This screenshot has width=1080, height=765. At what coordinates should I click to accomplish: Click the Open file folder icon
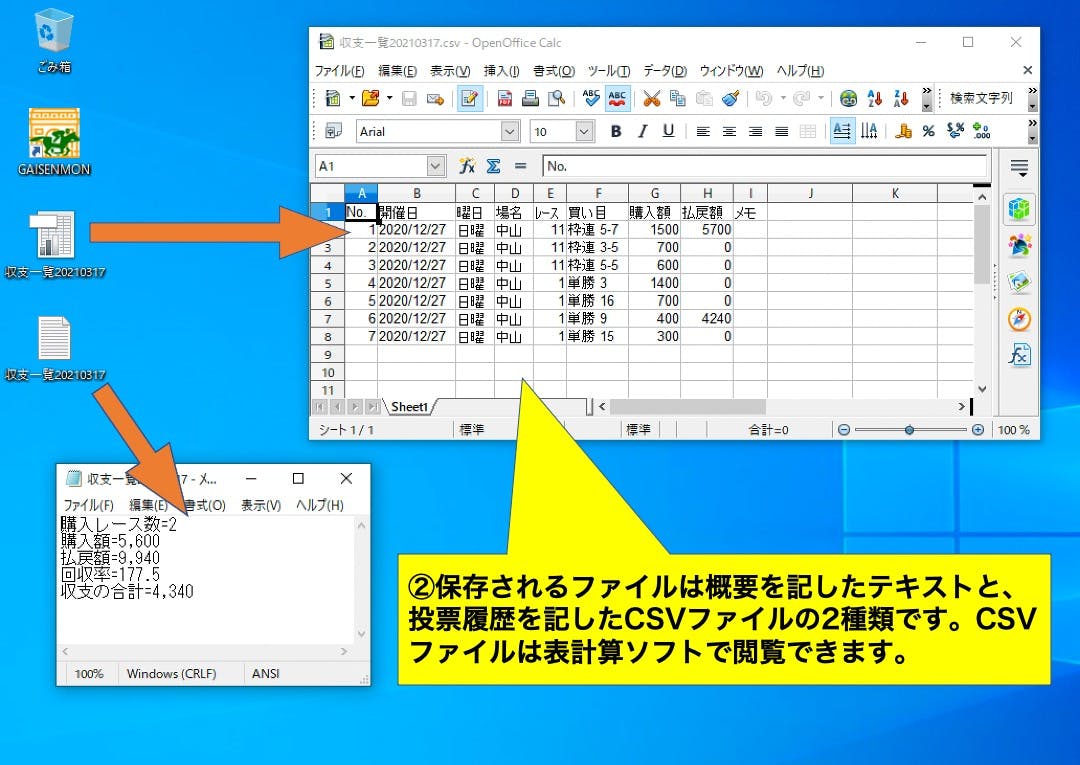371,98
